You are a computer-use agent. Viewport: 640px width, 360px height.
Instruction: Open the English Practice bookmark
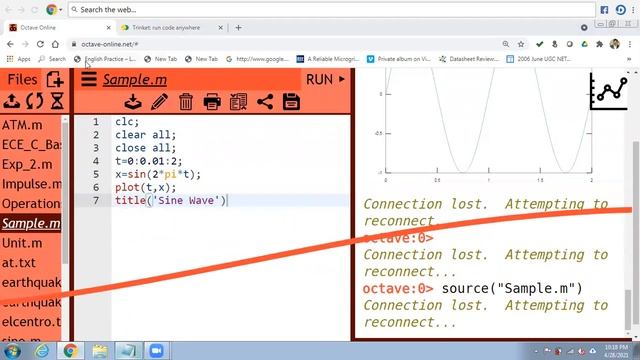[105, 59]
